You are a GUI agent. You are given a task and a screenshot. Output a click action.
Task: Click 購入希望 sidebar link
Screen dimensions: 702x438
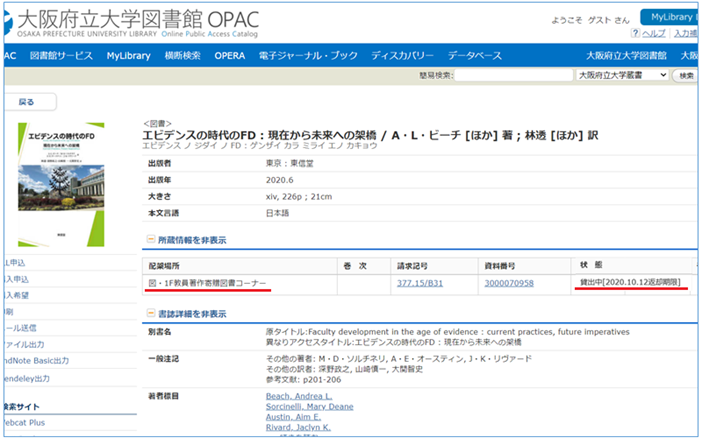16,295
